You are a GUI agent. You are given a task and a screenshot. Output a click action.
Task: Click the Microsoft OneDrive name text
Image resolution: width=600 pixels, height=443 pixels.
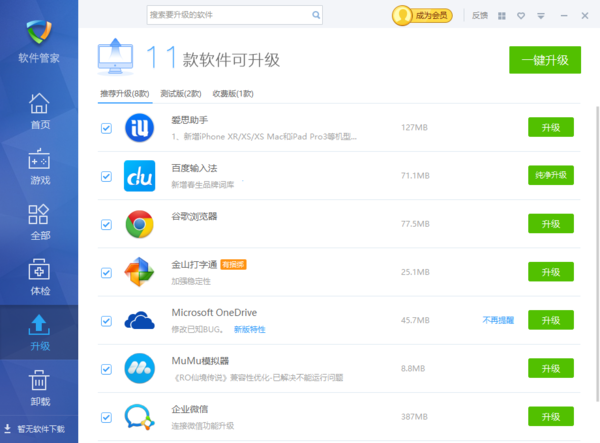tap(214, 313)
